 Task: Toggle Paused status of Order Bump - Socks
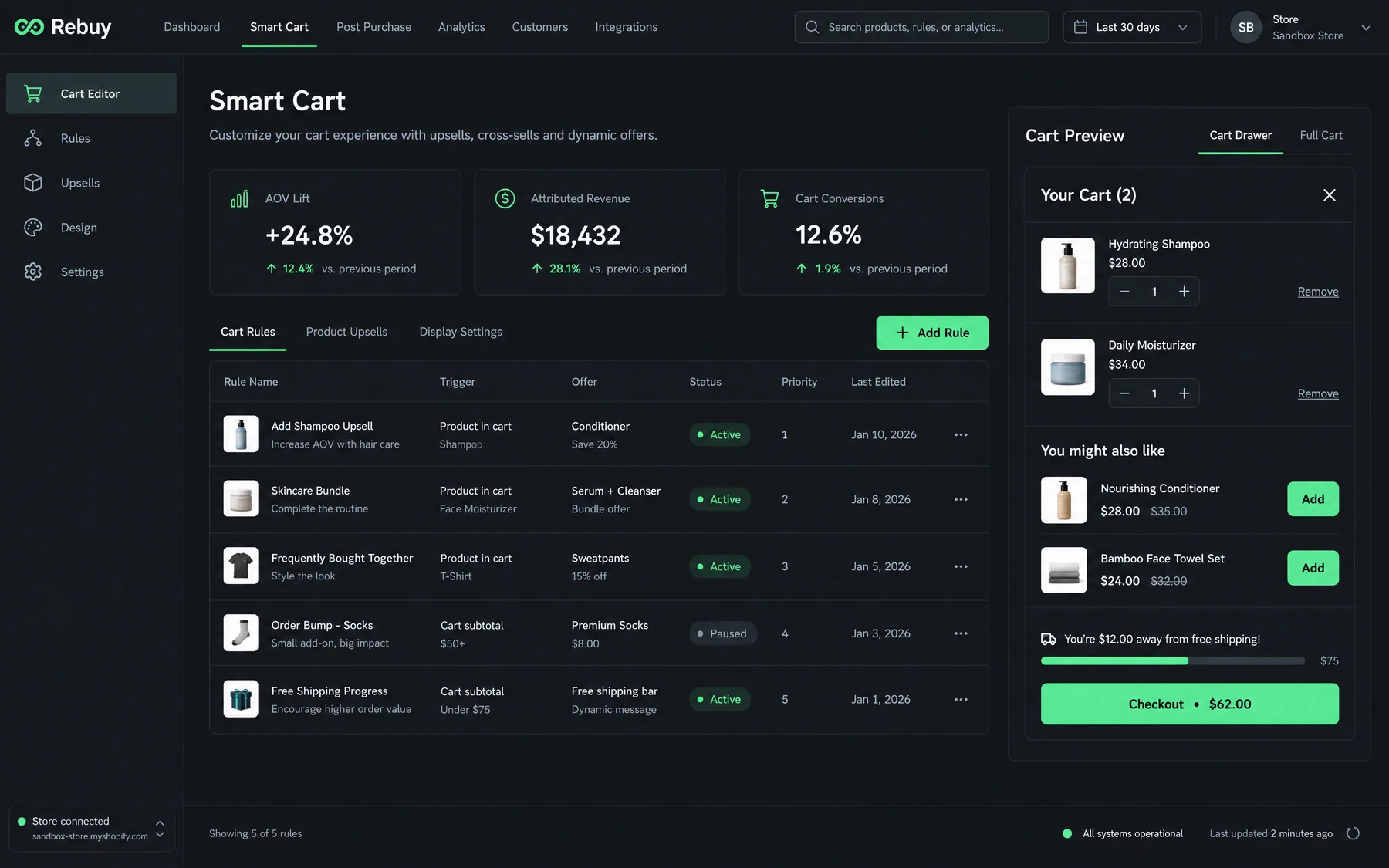click(723, 633)
